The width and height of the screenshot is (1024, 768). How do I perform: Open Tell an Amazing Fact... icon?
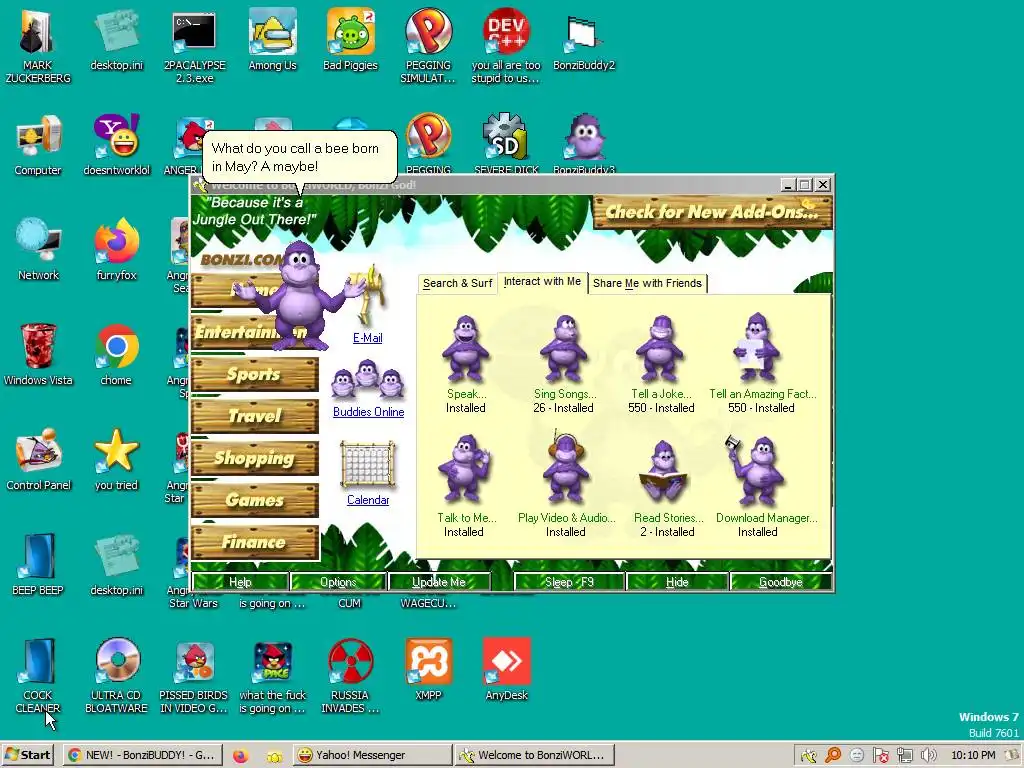coord(757,347)
